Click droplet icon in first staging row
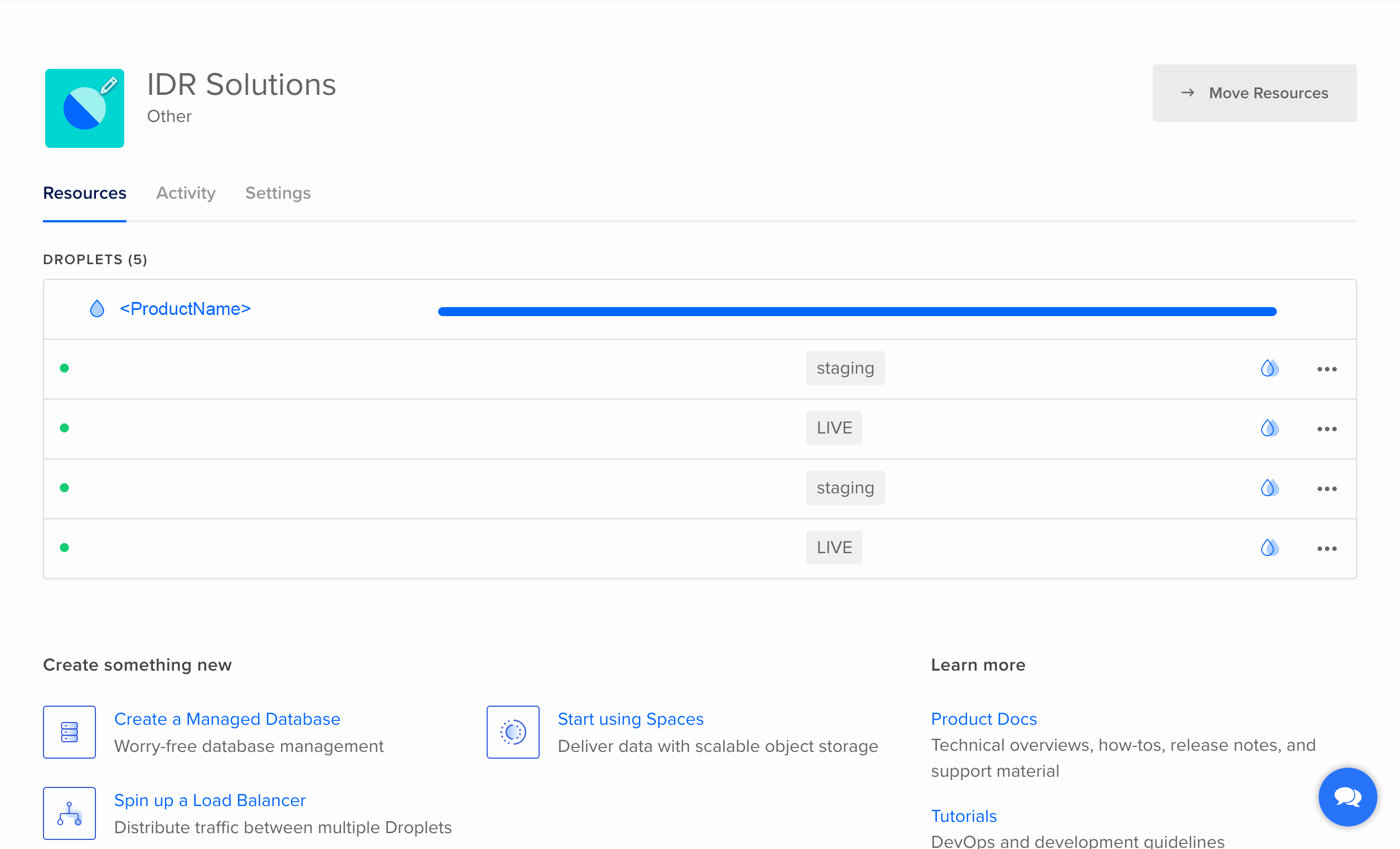 coord(1269,368)
